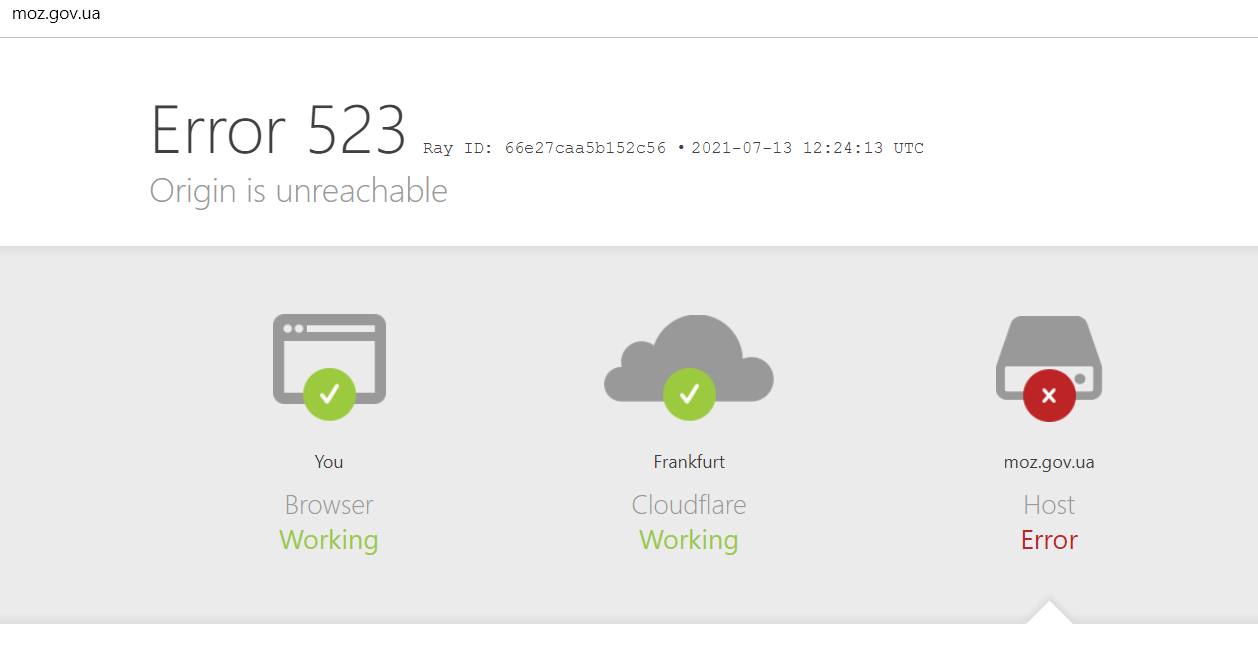Click the green Working status under Cloudflare
Viewport: 1258px width, 655px height.
point(689,540)
